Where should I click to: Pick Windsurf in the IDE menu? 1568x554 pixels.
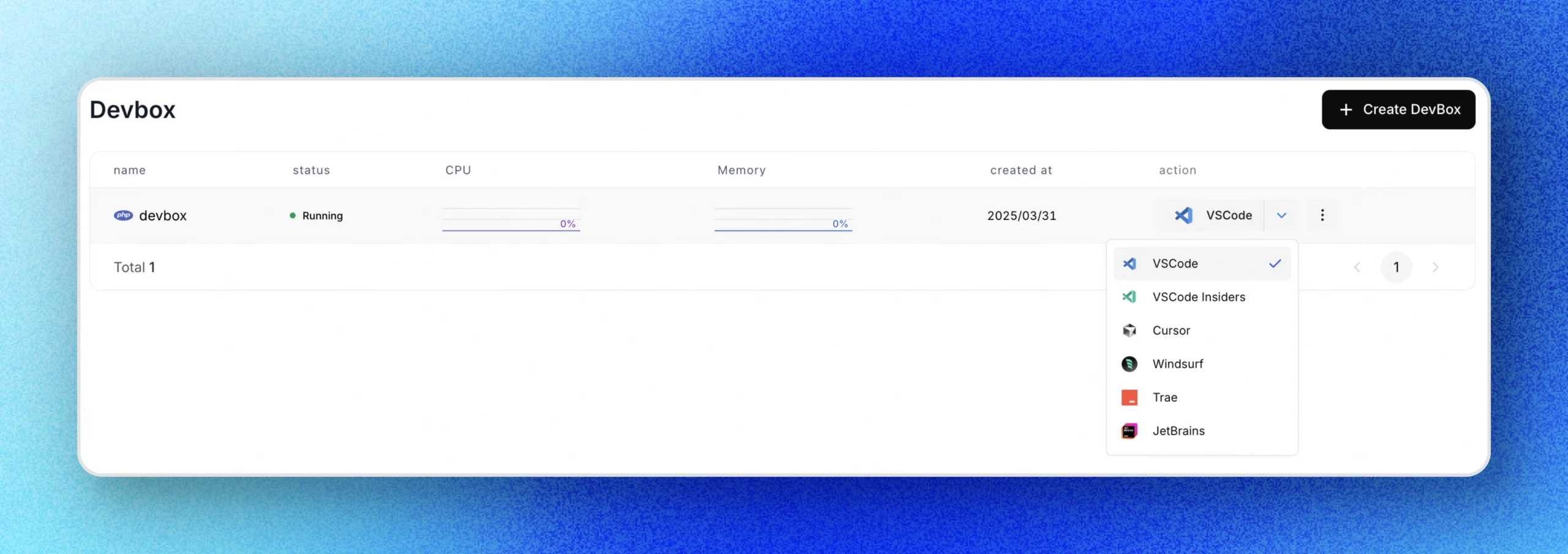(x=1202, y=364)
